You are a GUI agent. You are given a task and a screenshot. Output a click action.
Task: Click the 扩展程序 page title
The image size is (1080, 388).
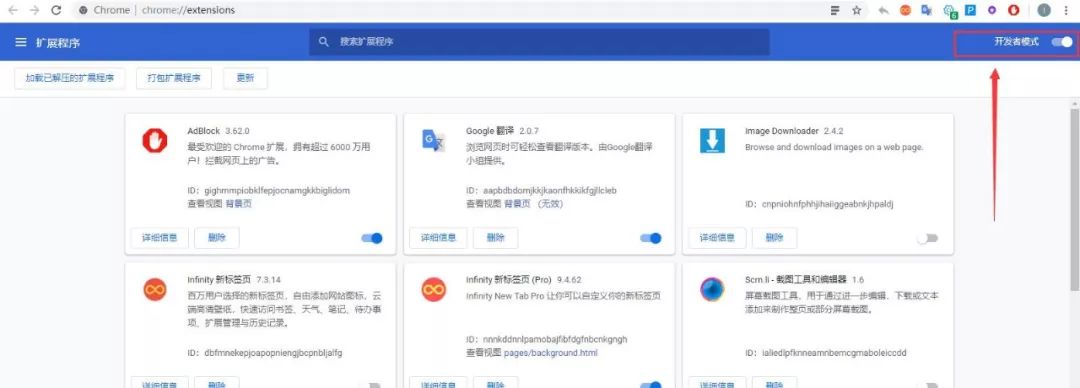[x=58, y=42]
